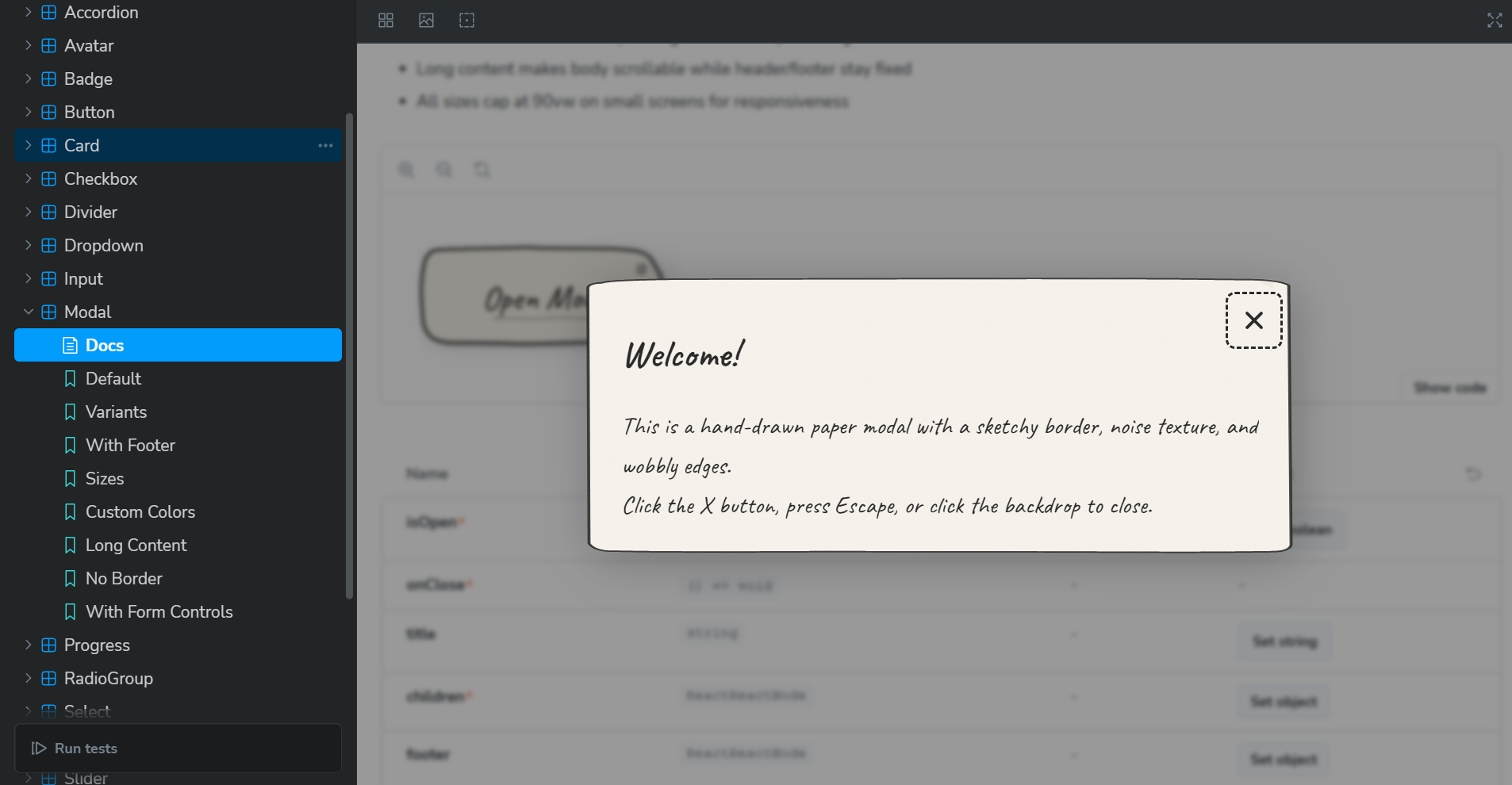Open the Sizes story

tap(178, 478)
